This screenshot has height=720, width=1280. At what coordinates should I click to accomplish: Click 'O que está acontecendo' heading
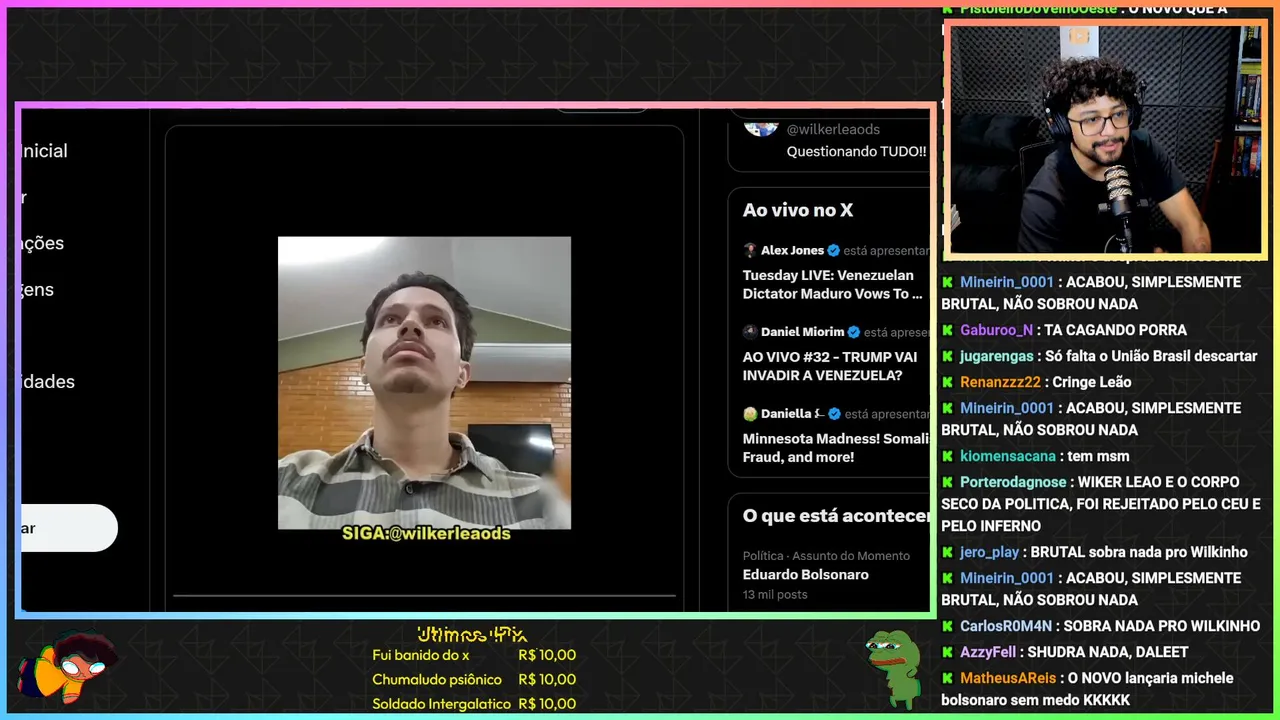(x=836, y=516)
